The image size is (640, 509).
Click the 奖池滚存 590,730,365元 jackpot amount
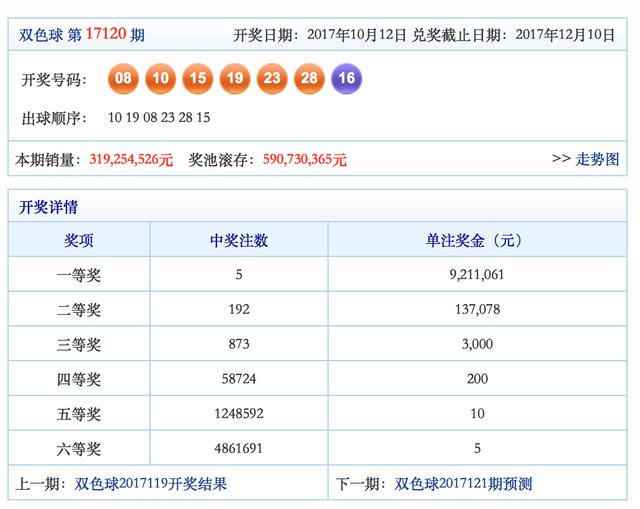coord(304,160)
